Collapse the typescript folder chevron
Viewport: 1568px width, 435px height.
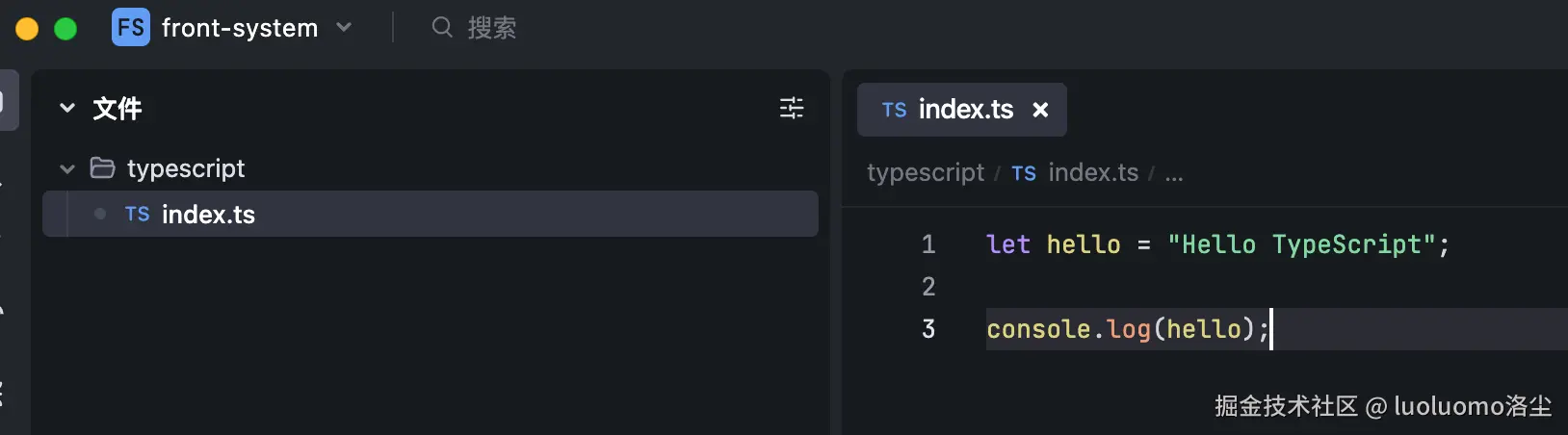coord(67,169)
